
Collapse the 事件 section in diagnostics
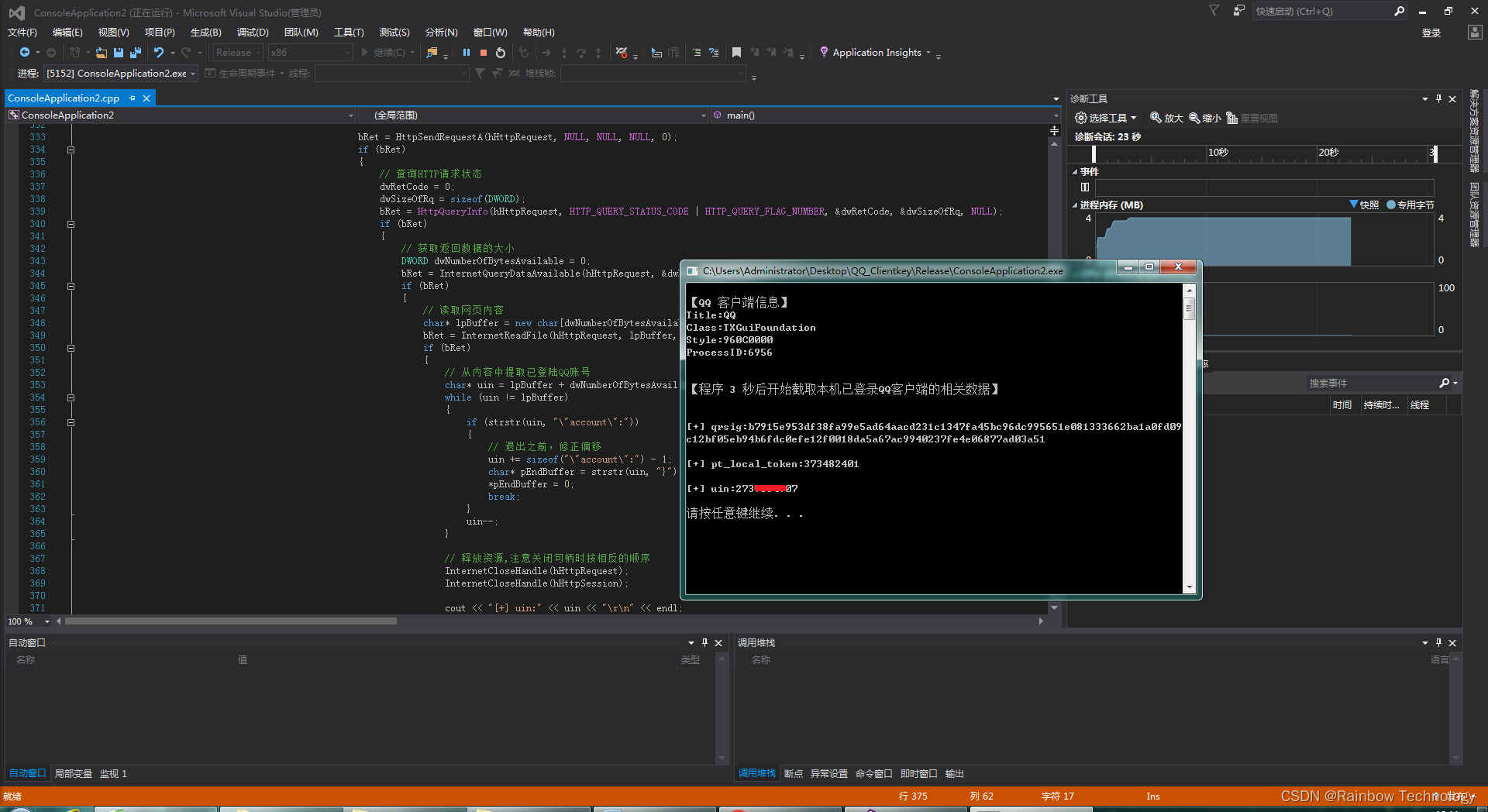(x=1075, y=172)
